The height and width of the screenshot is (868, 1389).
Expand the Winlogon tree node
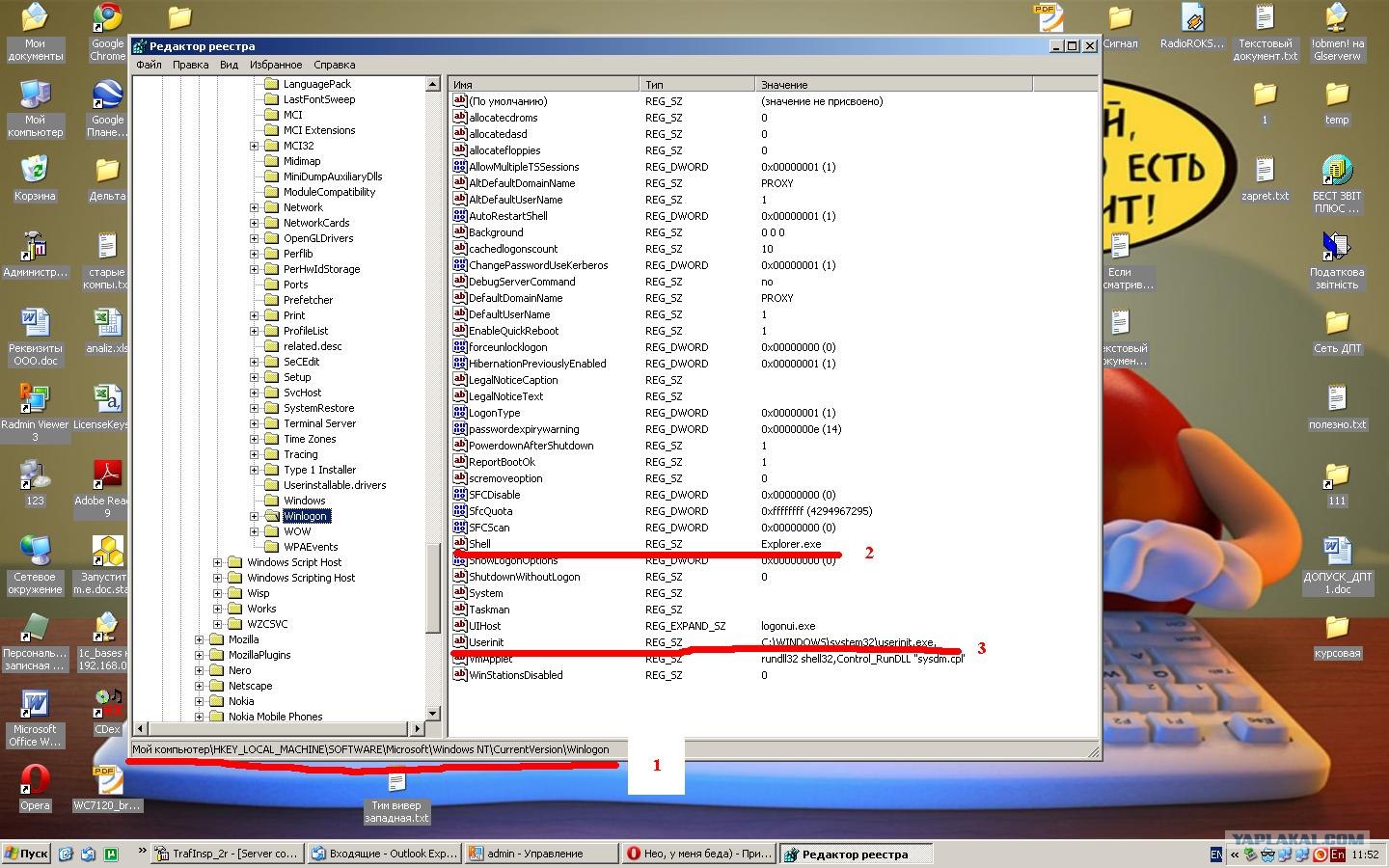(x=255, y=516)
